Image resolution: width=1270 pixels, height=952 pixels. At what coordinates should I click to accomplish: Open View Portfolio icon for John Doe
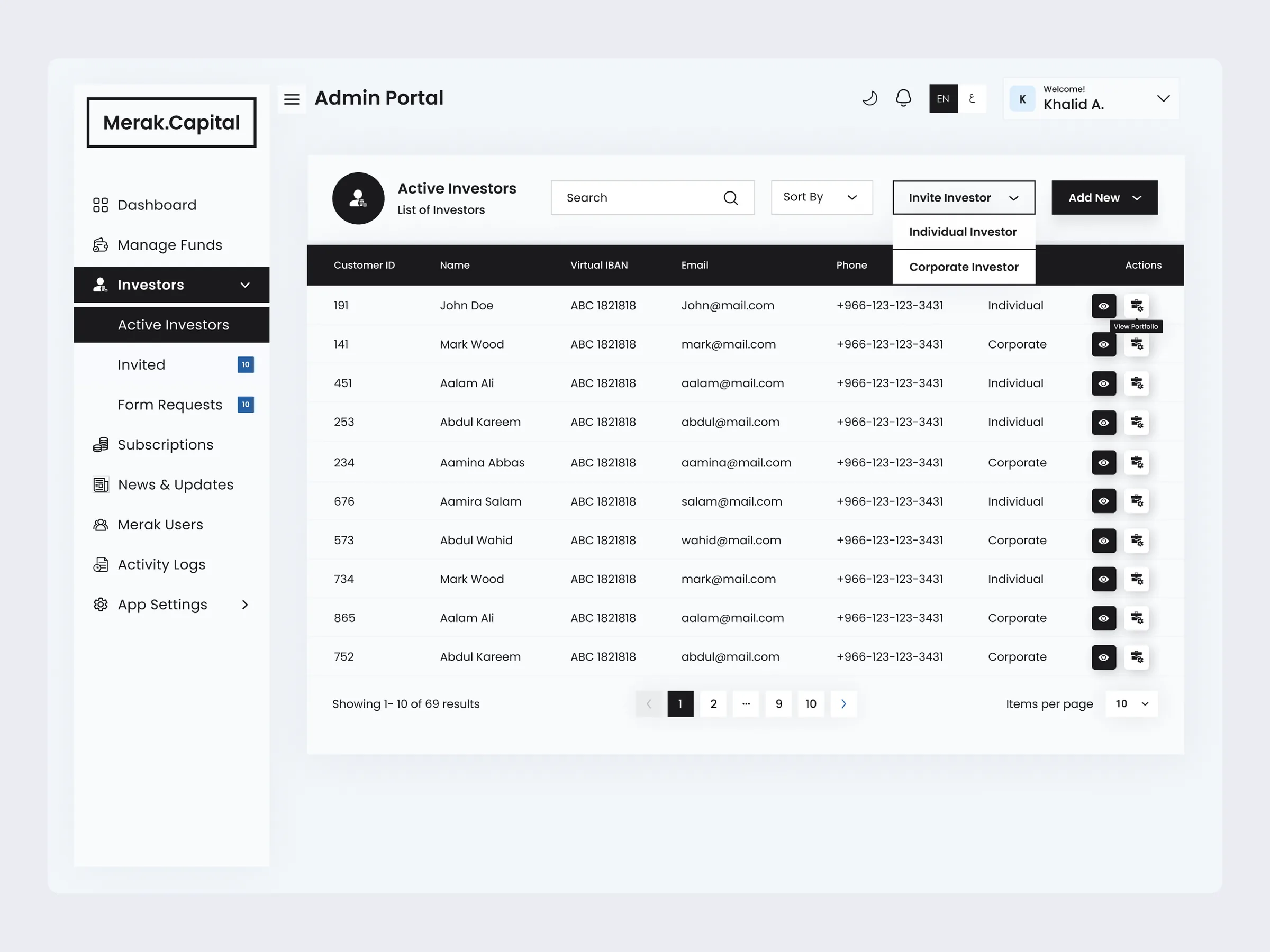point(1136,305)
